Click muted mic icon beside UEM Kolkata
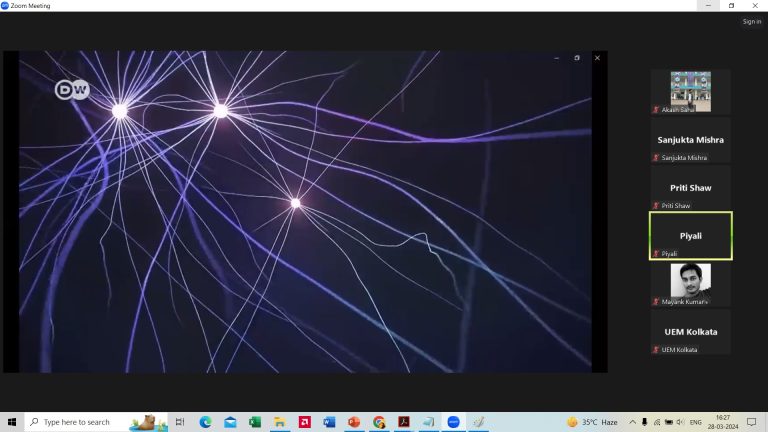Image resolution: width=768 pixels, height=432 pixels. click(x=656, y=350)
